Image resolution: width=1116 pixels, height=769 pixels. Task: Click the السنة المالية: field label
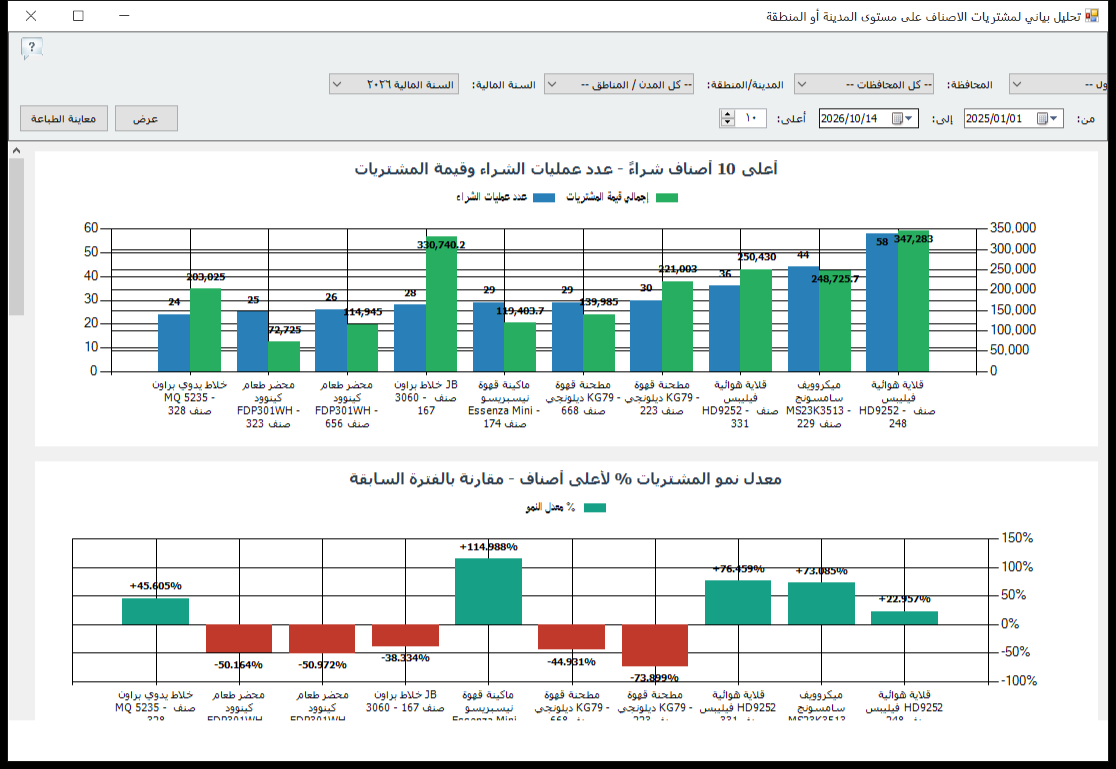[x=503, y=85]
